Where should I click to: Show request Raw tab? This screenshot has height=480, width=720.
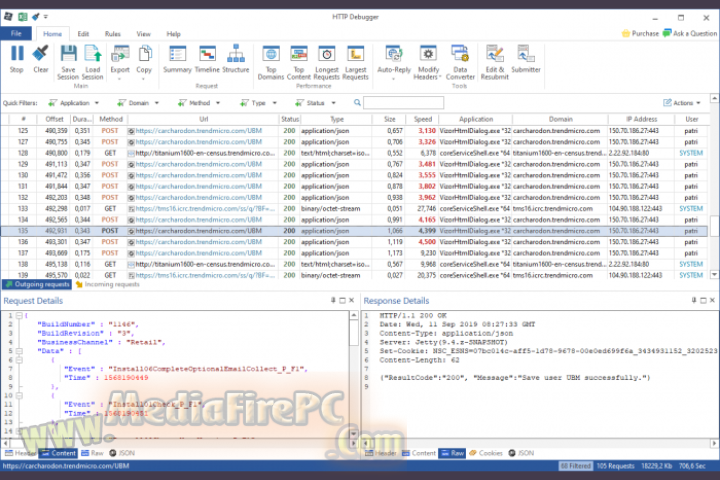93,453
